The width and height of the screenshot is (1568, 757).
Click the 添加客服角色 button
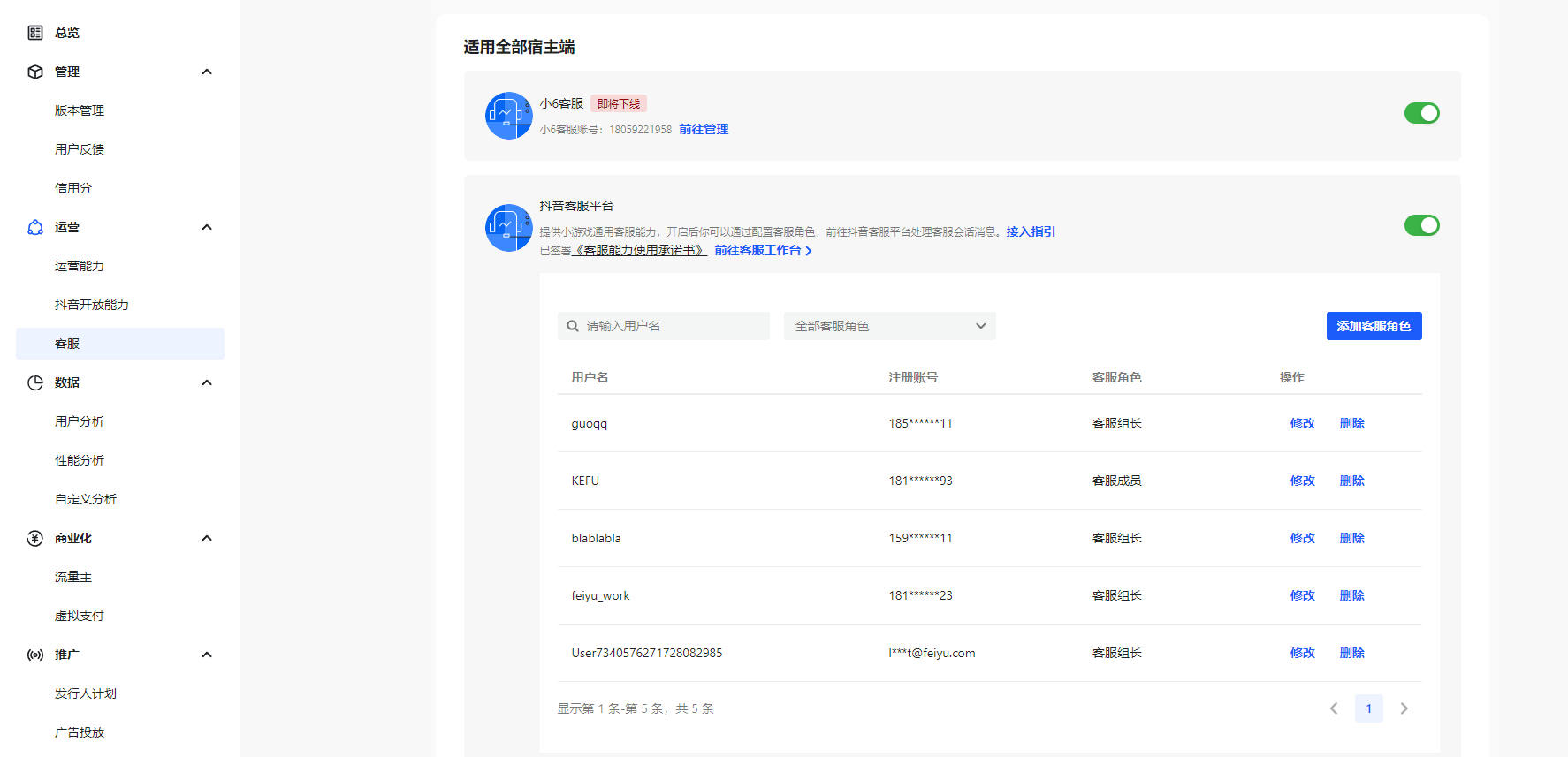point(1374,326)
